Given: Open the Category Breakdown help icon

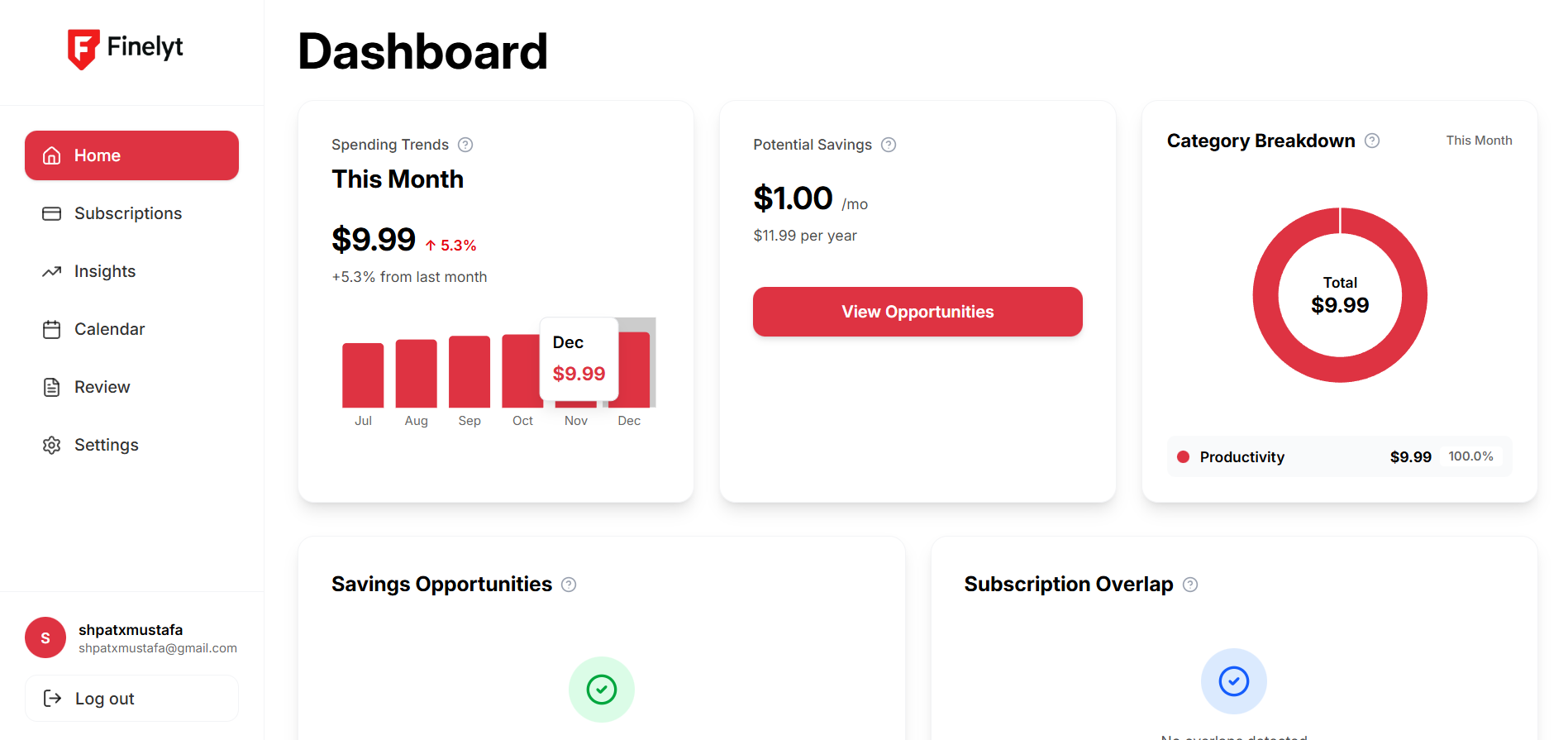Looking at the screenshot, I should pyautogui.click(x=1372, y=141).
